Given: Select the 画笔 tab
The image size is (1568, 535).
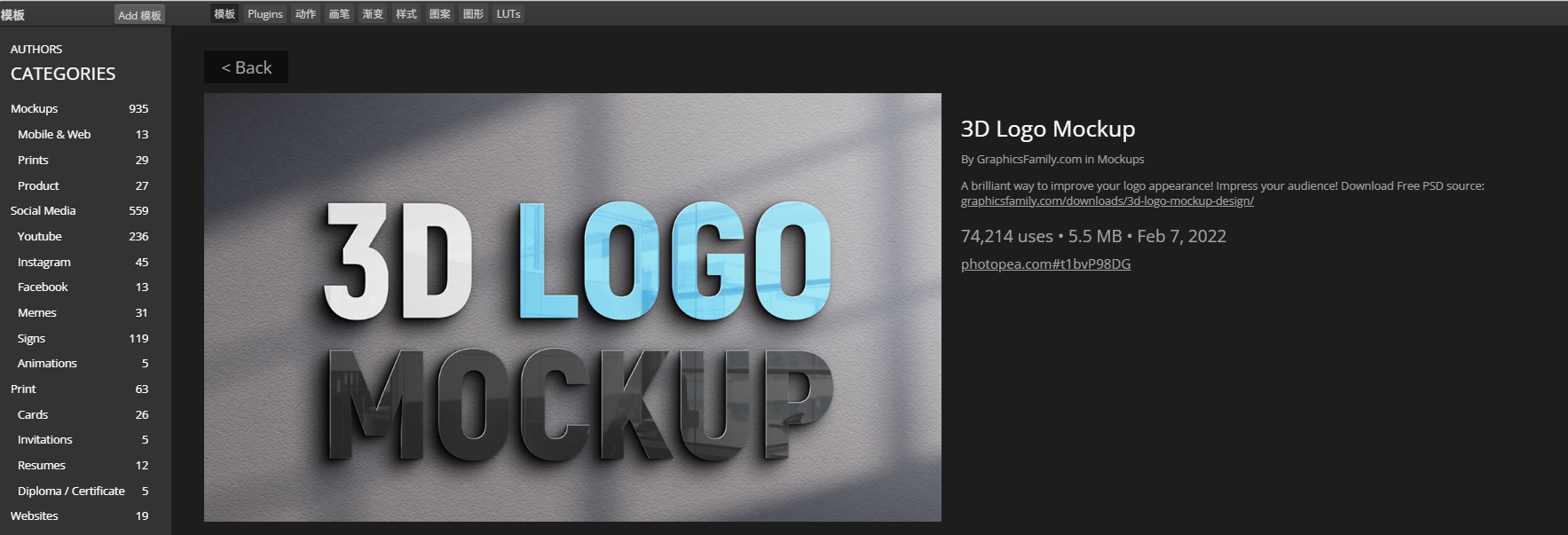Looking at the screenshot, I should click(339, 14).
